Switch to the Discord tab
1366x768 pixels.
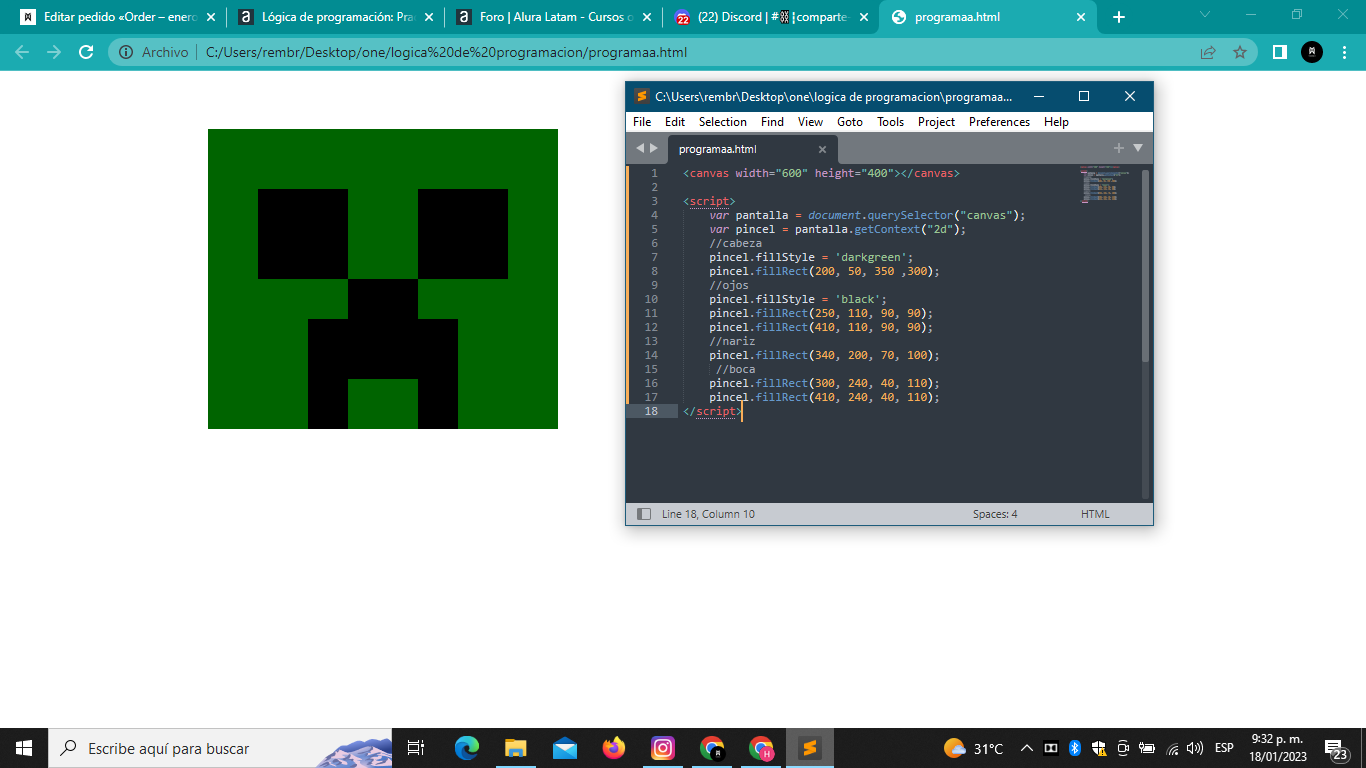coord(771,17)
